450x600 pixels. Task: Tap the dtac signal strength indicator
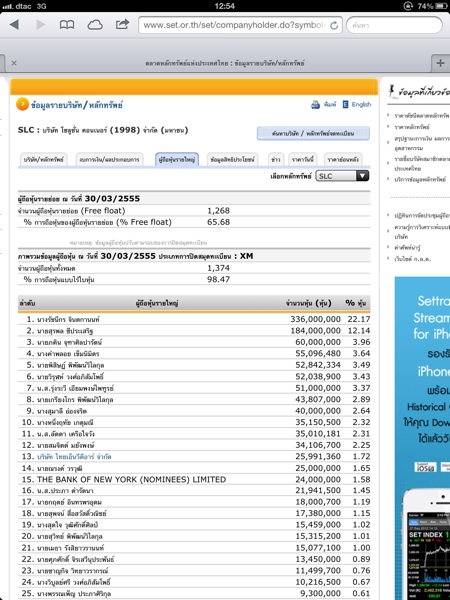[x=8, y=7]
